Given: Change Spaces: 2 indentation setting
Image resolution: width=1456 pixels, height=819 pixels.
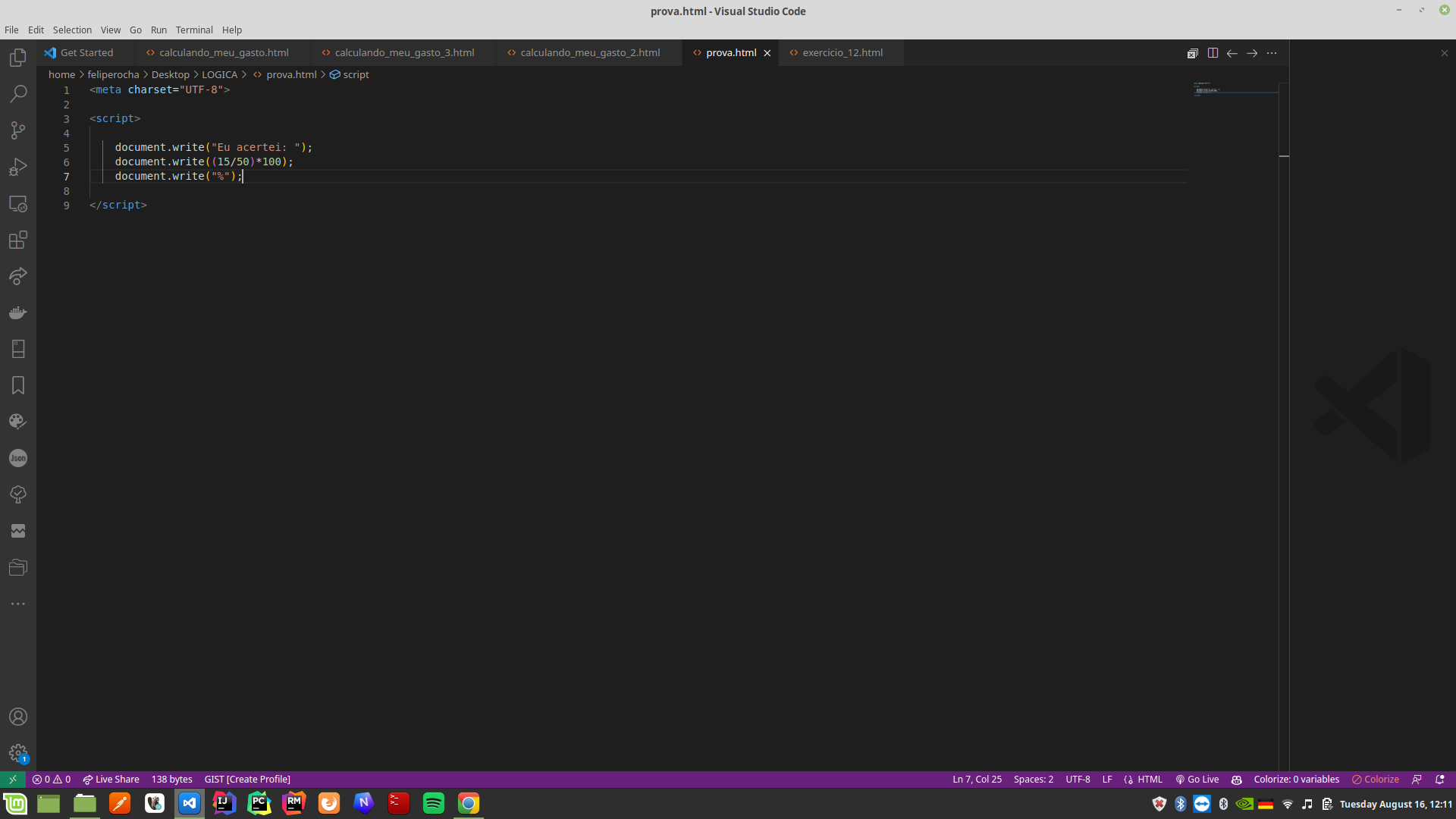Looking at the screenshot, I should (1033, 779).
